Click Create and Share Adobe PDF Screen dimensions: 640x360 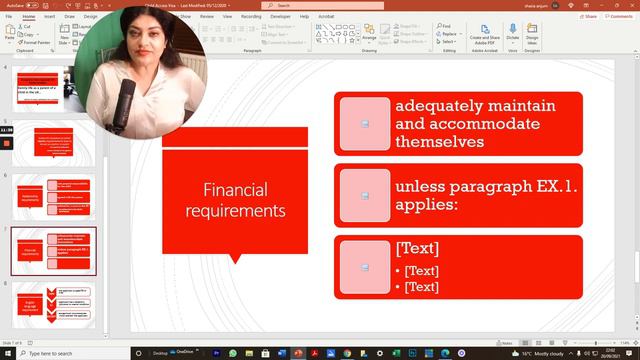[484, 34]
